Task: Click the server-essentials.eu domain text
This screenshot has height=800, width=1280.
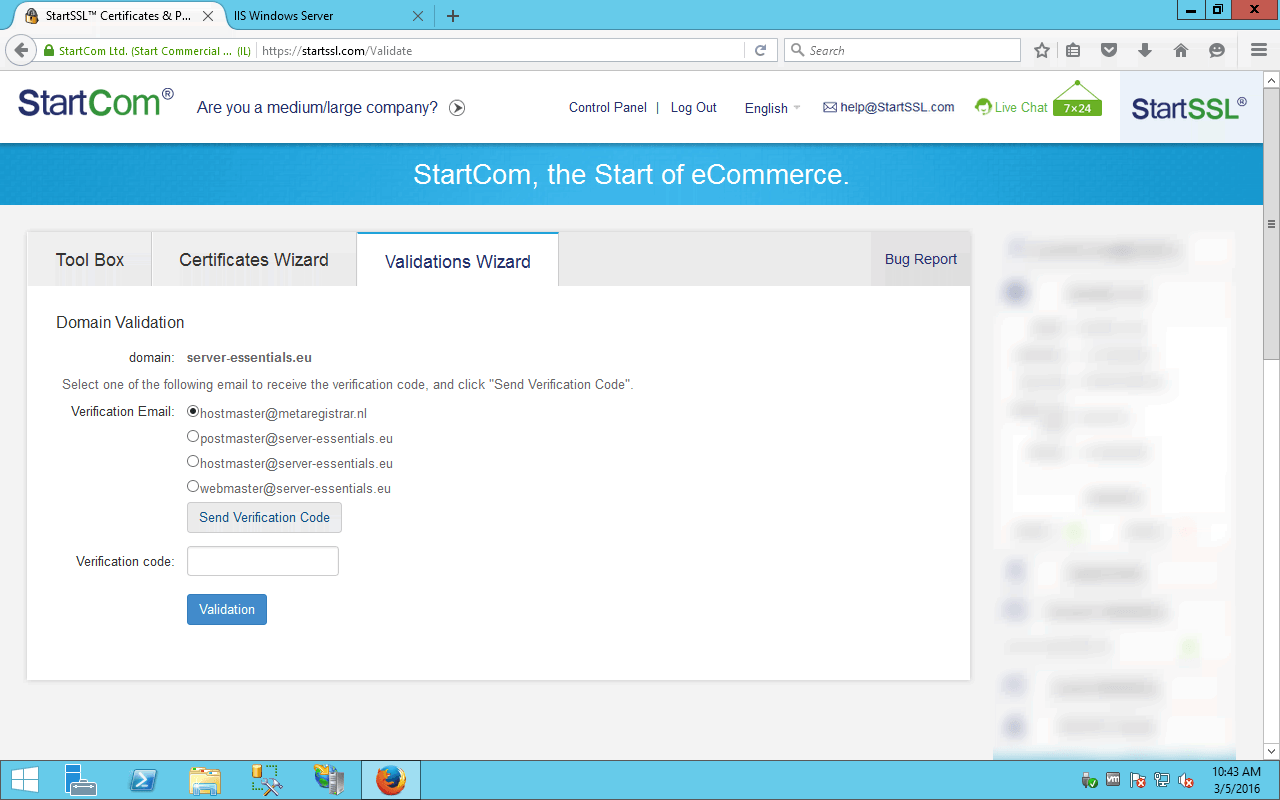Action: pos(249,357)
